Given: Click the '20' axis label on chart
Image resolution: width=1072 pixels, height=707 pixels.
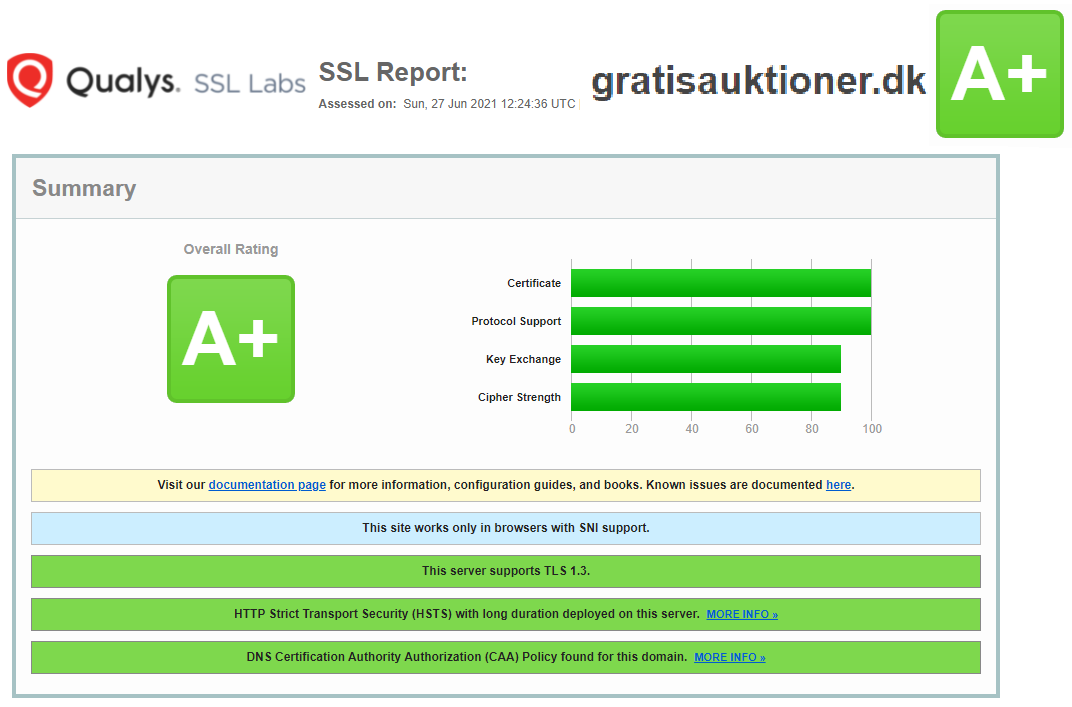Looking at the screenshot, I should click(632, 429).
